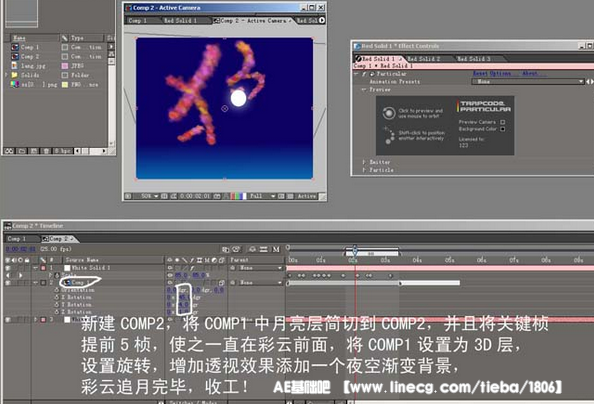Toggle the Y Rotation stopwatch
The height and width of the screenshot is (404, 594).
[57, 305]
